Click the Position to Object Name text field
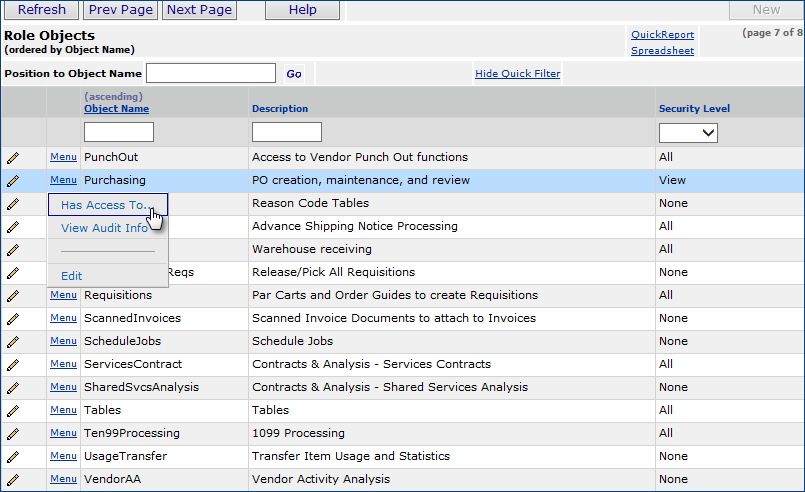 [x=211, y=73]
